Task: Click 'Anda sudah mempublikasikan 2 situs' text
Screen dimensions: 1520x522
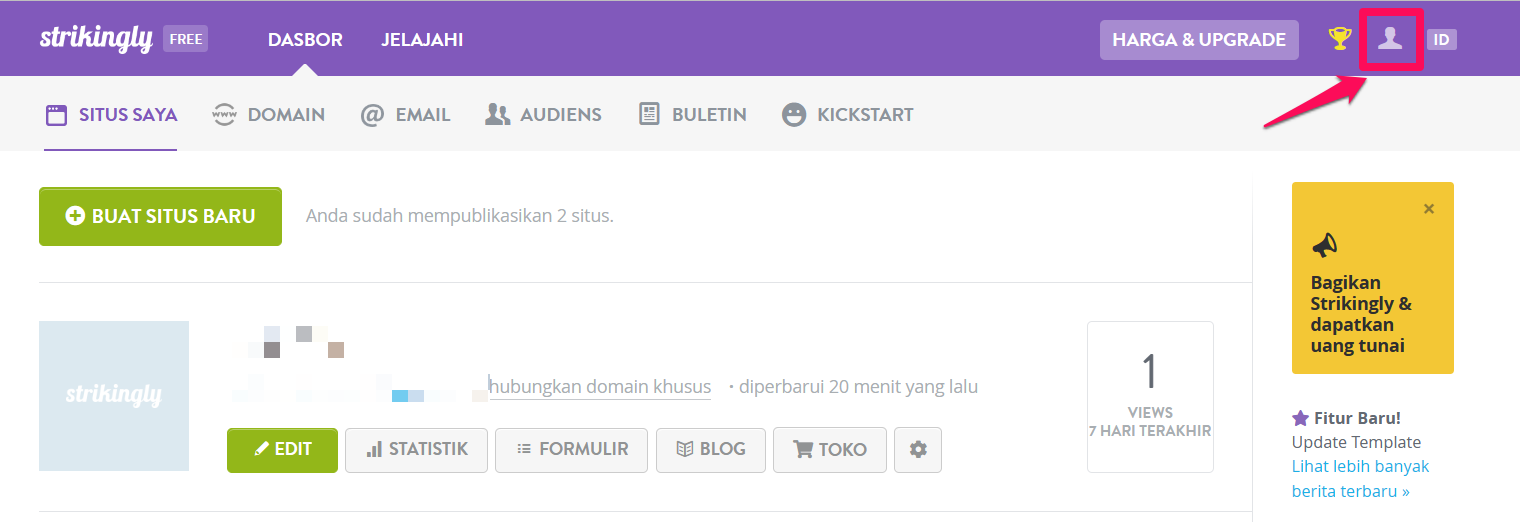Action: tap(459, 215)
